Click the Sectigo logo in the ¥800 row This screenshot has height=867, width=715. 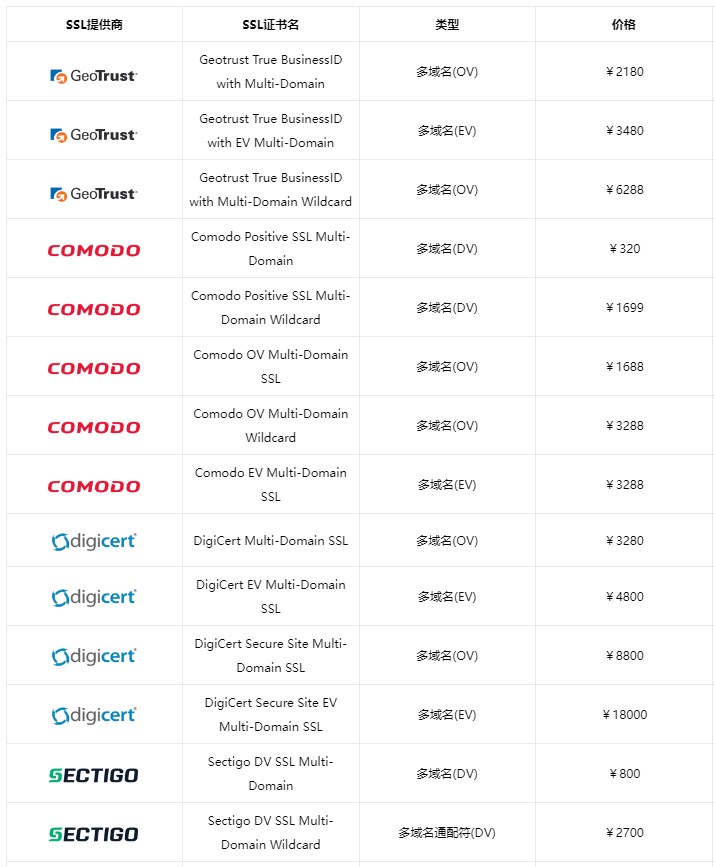[94, 774]
